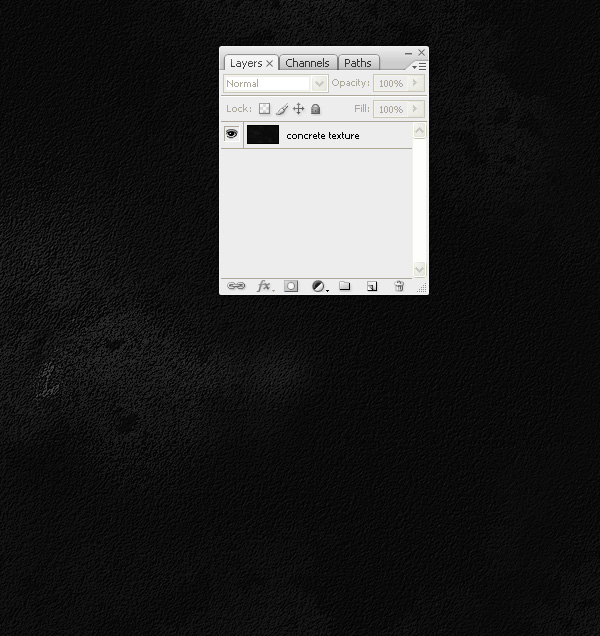600x636 pixels.
Task: Delete layer with the trash icon
Action: coord(399,286)
